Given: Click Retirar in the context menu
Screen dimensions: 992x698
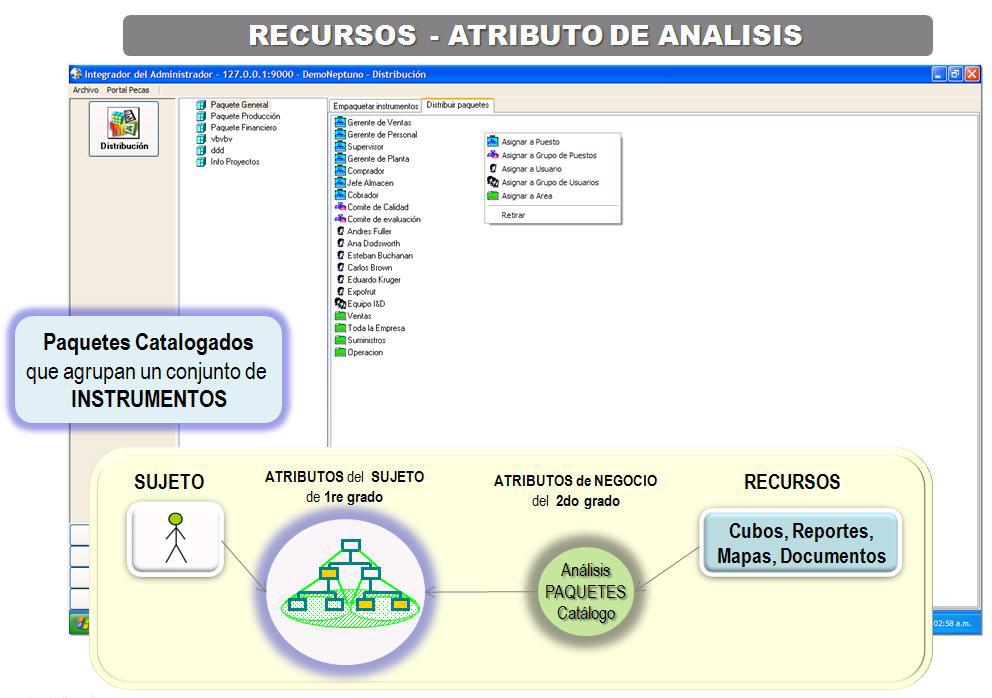Looking at the screenshot, I should tap(513, 215).
